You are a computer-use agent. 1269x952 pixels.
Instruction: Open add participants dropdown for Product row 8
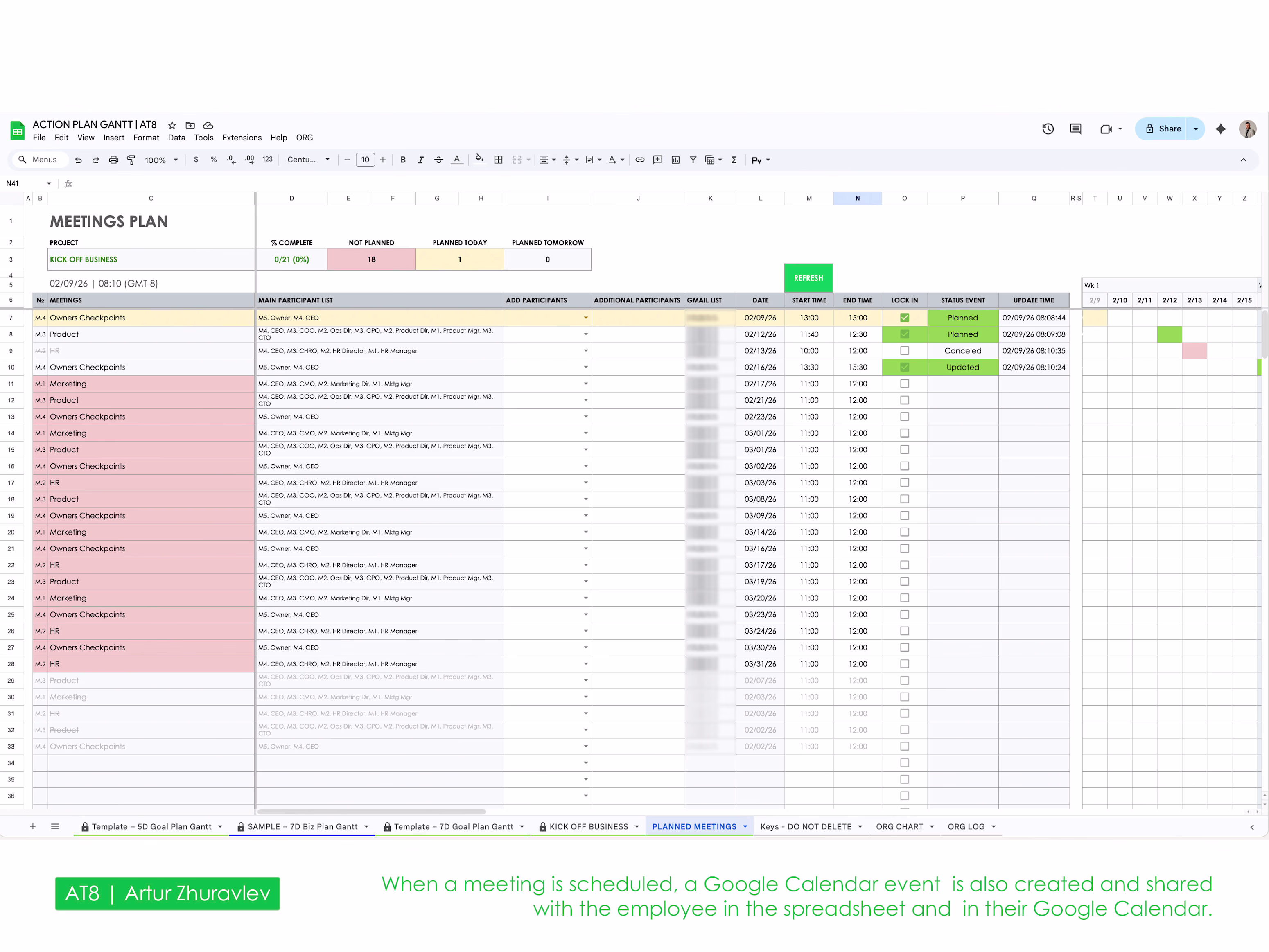point(586,334)
